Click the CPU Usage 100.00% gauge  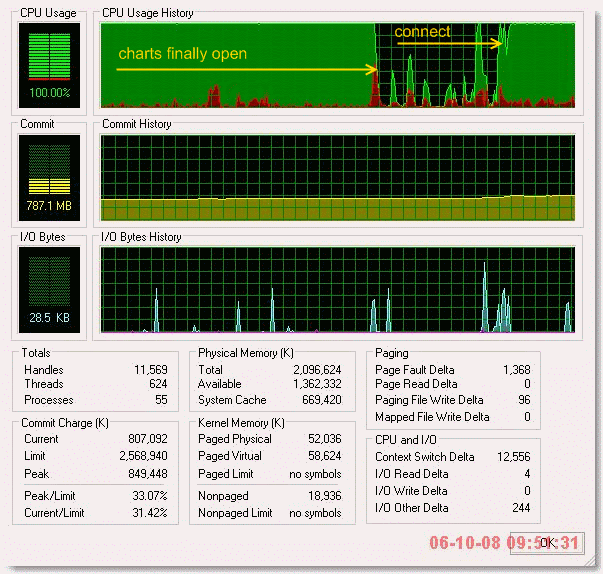click(x=49, y=65)
